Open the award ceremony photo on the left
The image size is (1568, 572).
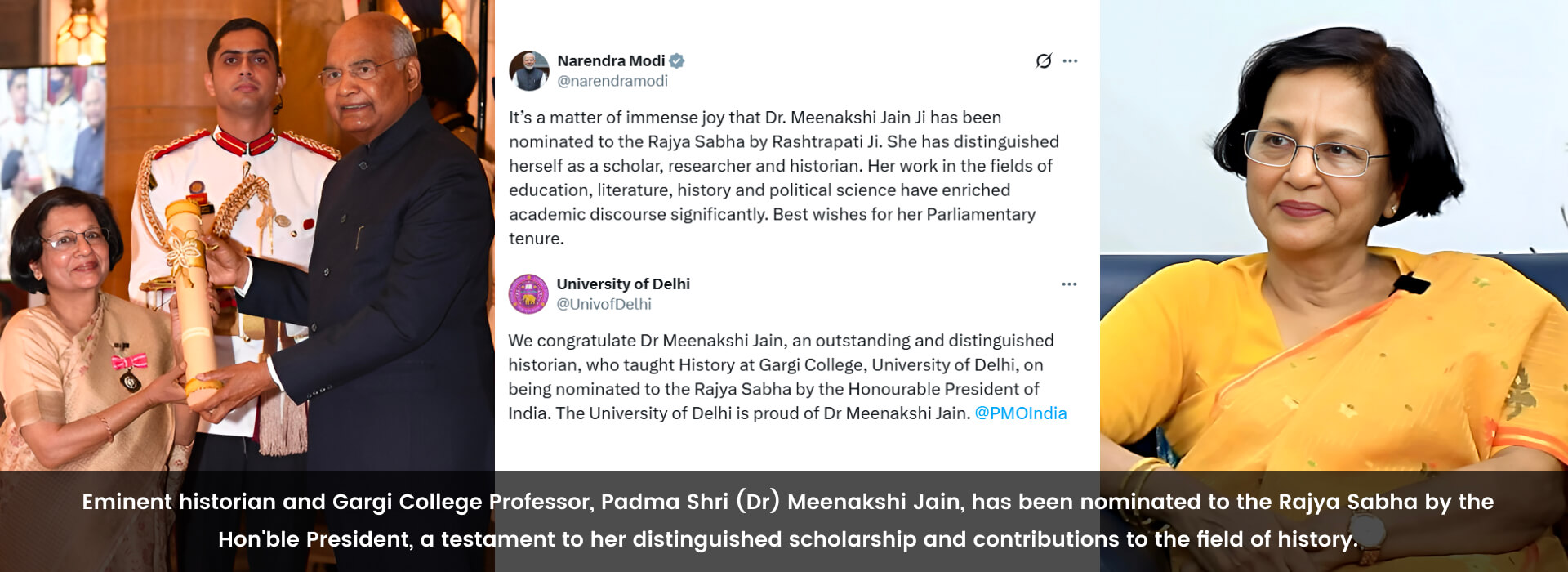(247, 235)
